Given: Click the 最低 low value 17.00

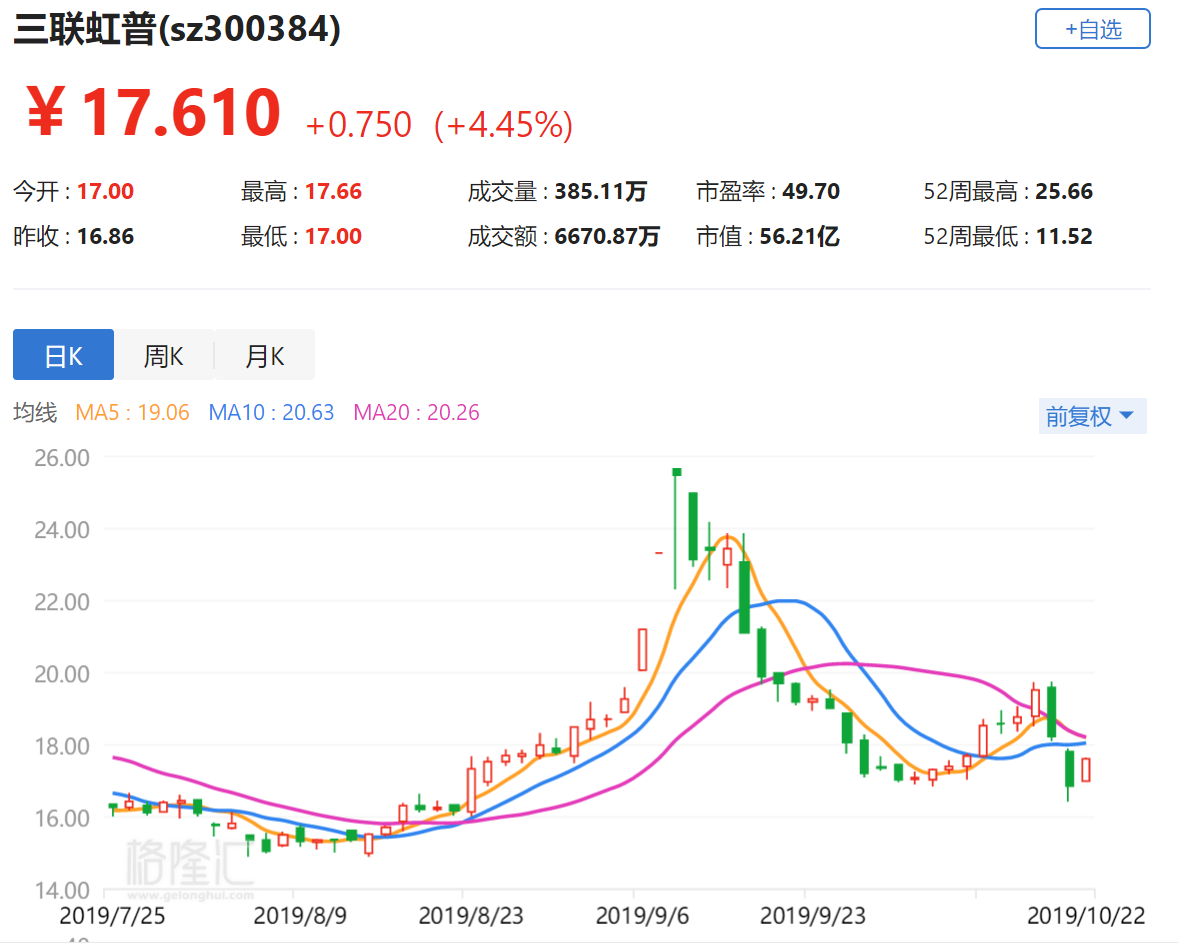Looking at the screenshot, I should [334, 237].
